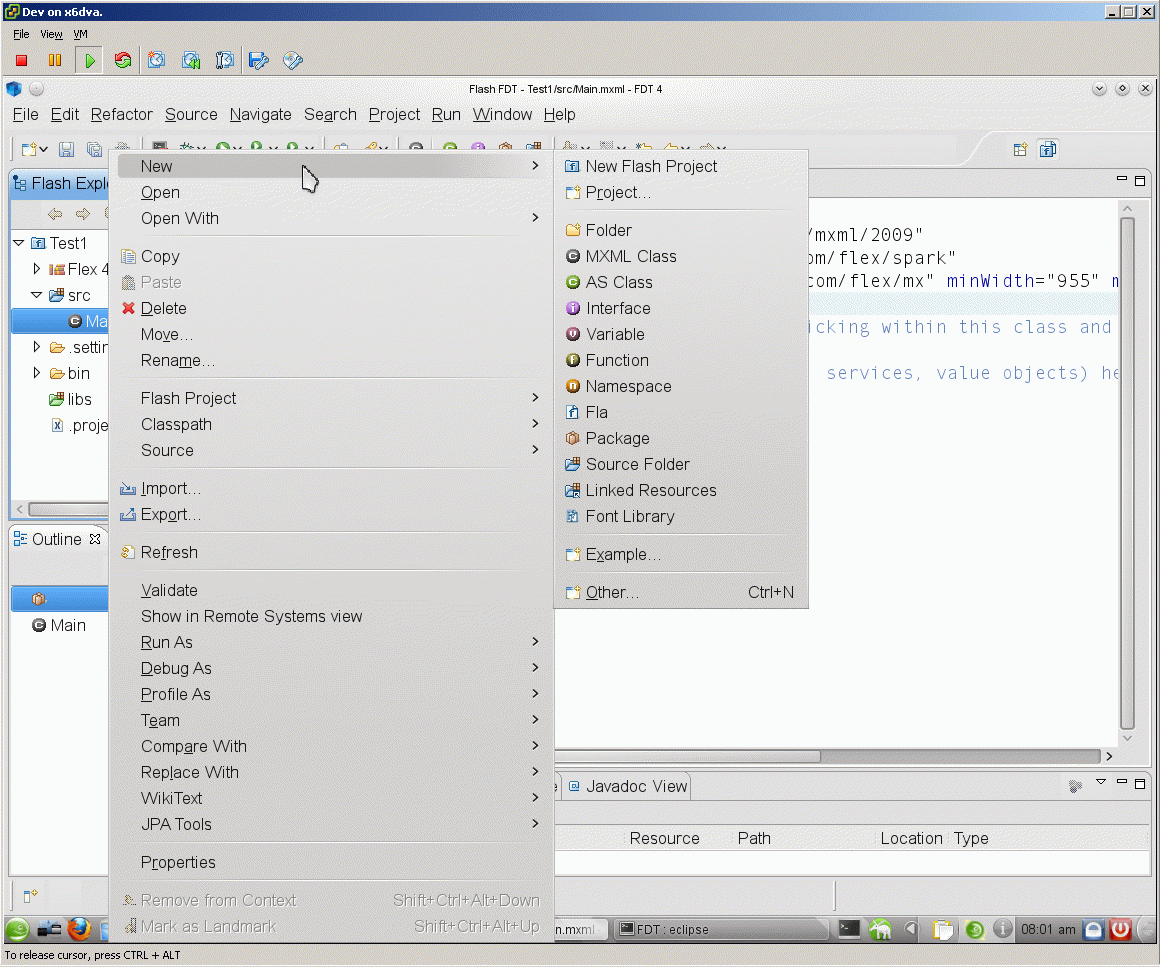Reset the virtual machine

coord(123,61)
